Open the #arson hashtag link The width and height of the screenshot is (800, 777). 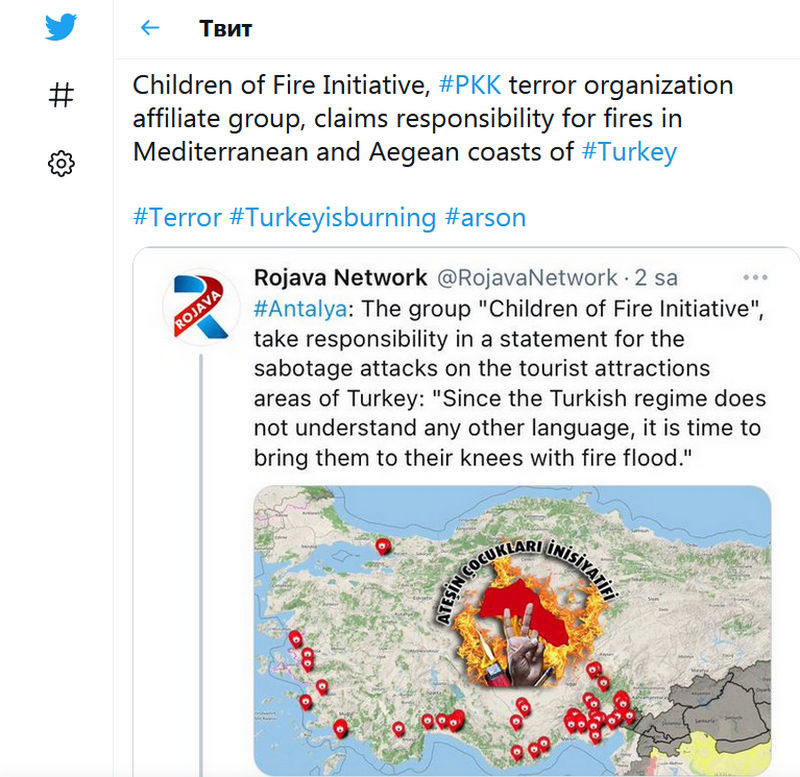click(x=485, y=217)
